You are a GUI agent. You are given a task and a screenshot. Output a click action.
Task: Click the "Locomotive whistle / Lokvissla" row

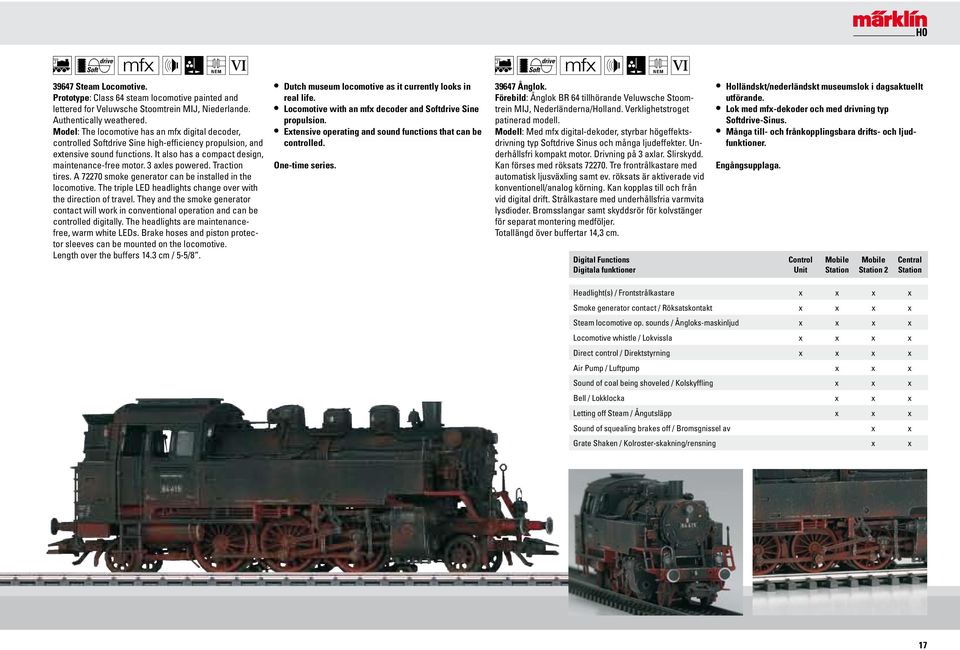748,338
